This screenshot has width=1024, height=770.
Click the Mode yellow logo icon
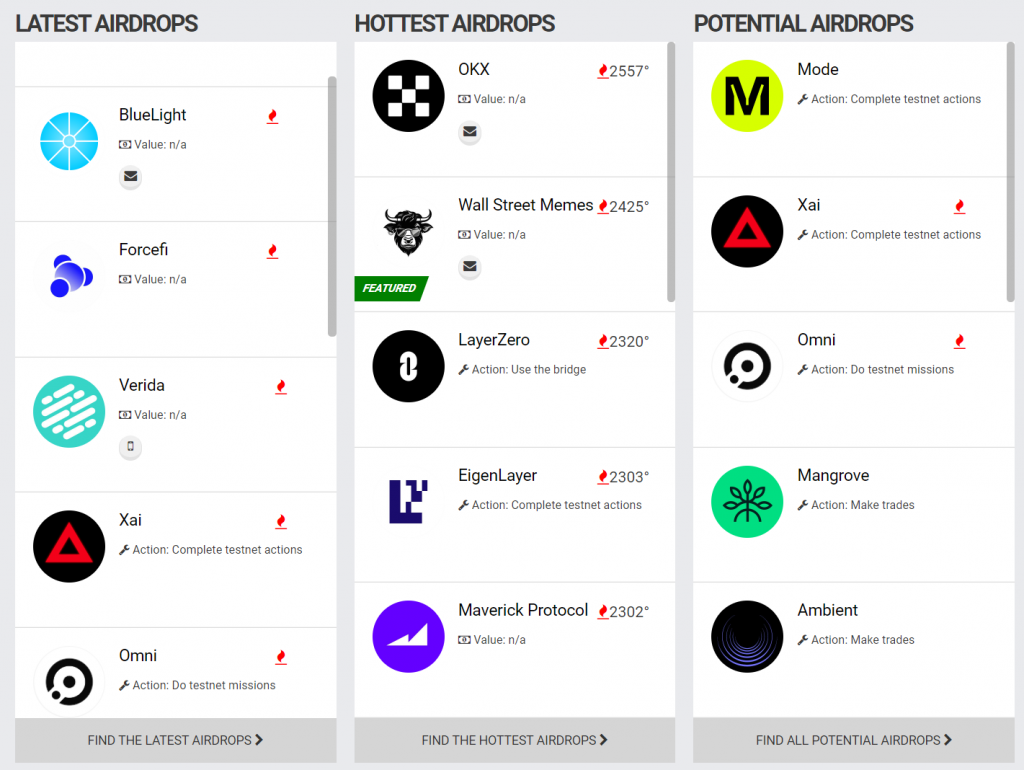(x=747, y=96)
